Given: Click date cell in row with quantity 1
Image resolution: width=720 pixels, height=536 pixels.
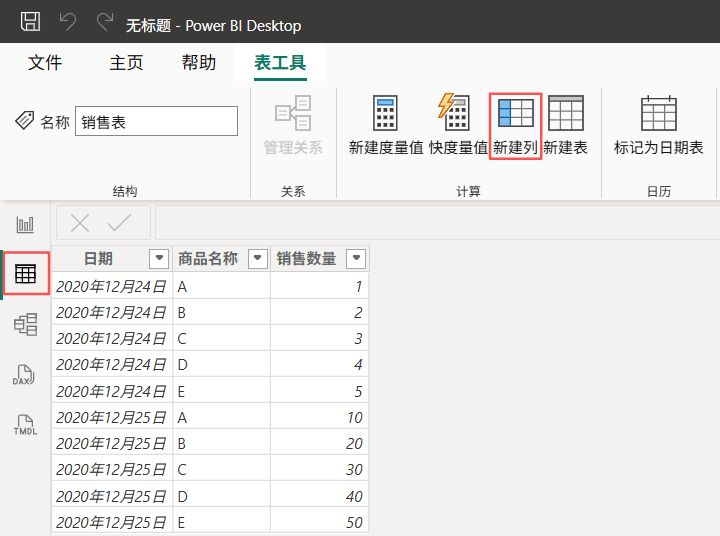Looking at the screenshot, I should tap(112, 287).
